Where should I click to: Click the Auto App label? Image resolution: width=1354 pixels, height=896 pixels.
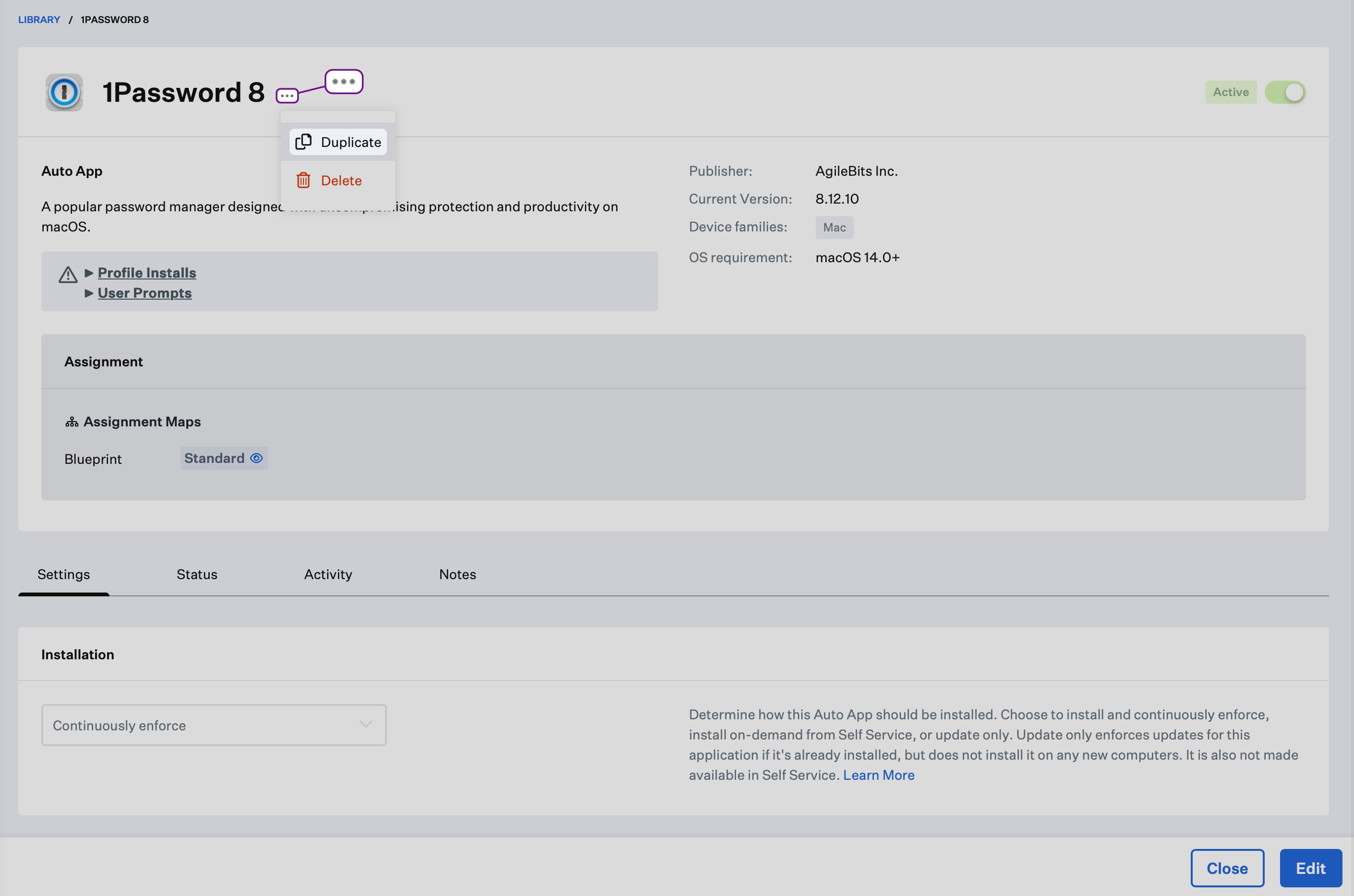72,171
